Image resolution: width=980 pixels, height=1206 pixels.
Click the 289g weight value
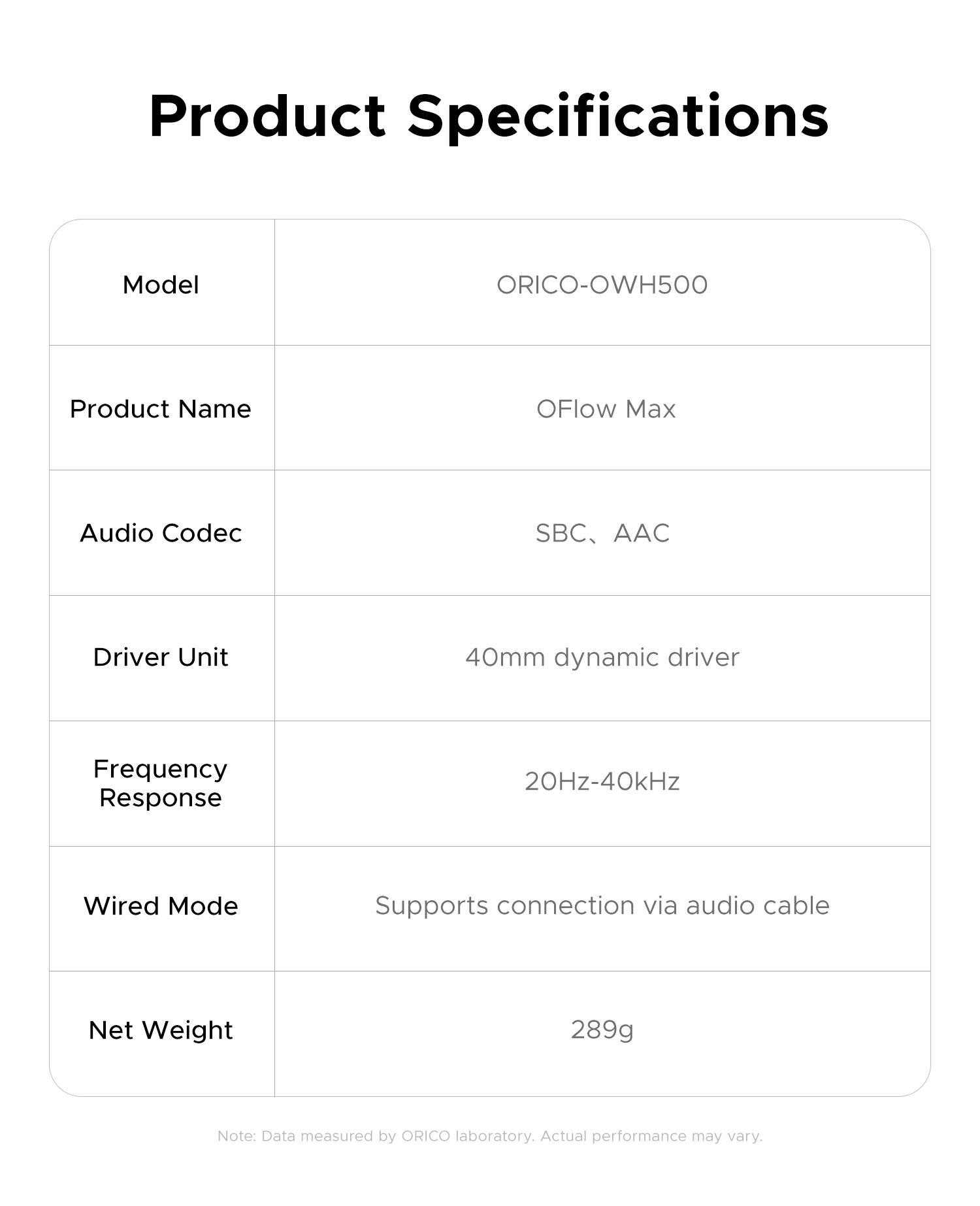click(x=602, y=1030)
